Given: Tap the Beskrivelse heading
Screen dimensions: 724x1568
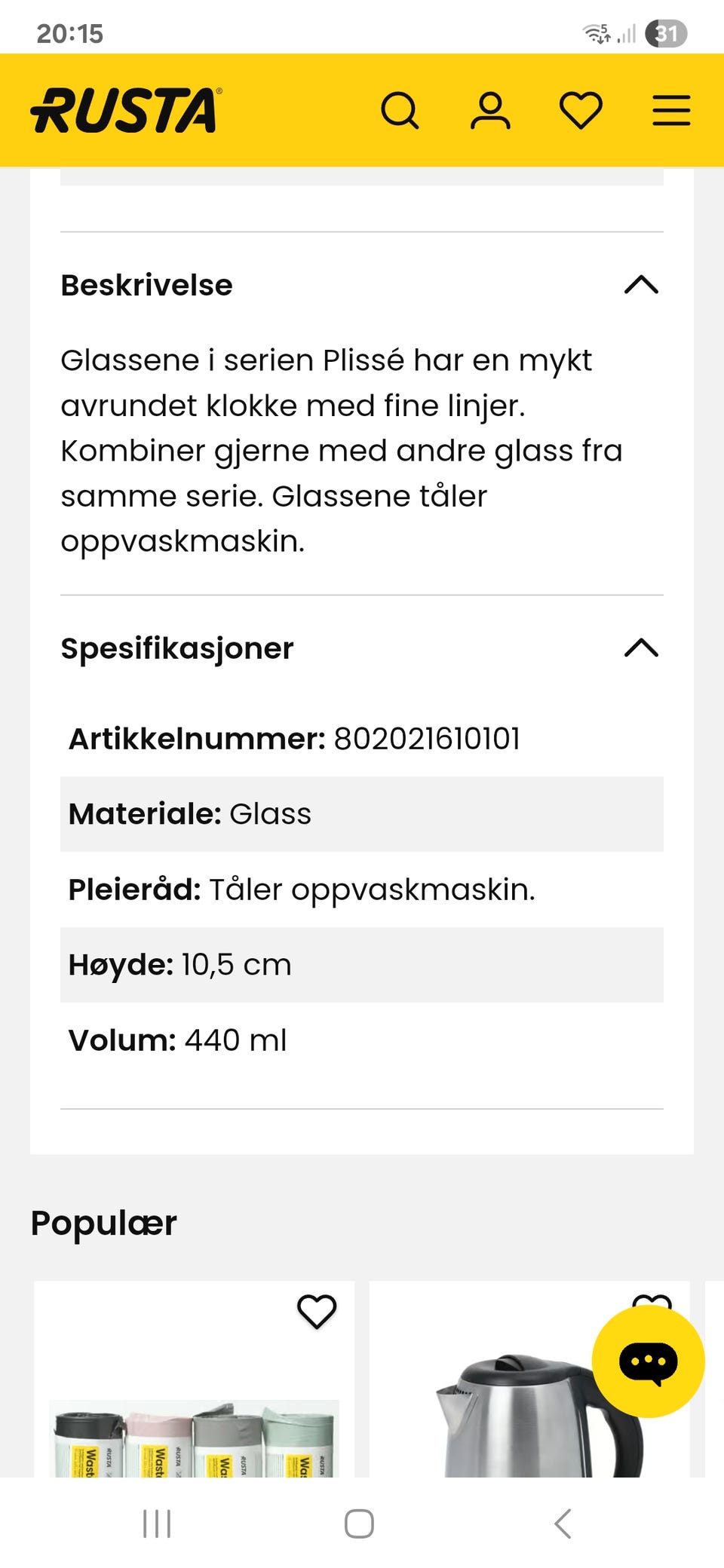Looking at the screenshot, I should pyautogui.click(x=146, y=285).
